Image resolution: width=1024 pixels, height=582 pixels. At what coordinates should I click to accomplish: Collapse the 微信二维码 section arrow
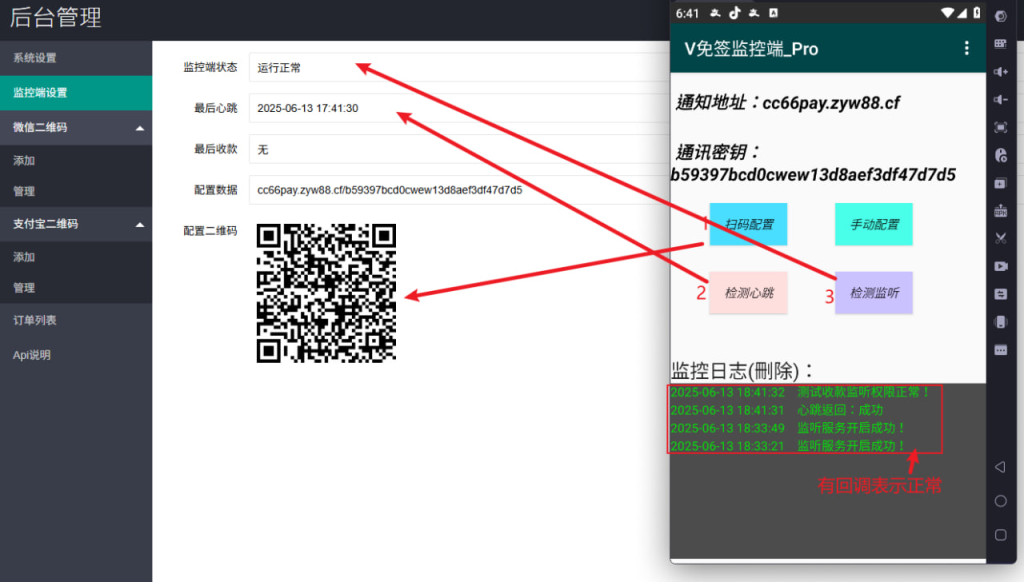[139, 128]
